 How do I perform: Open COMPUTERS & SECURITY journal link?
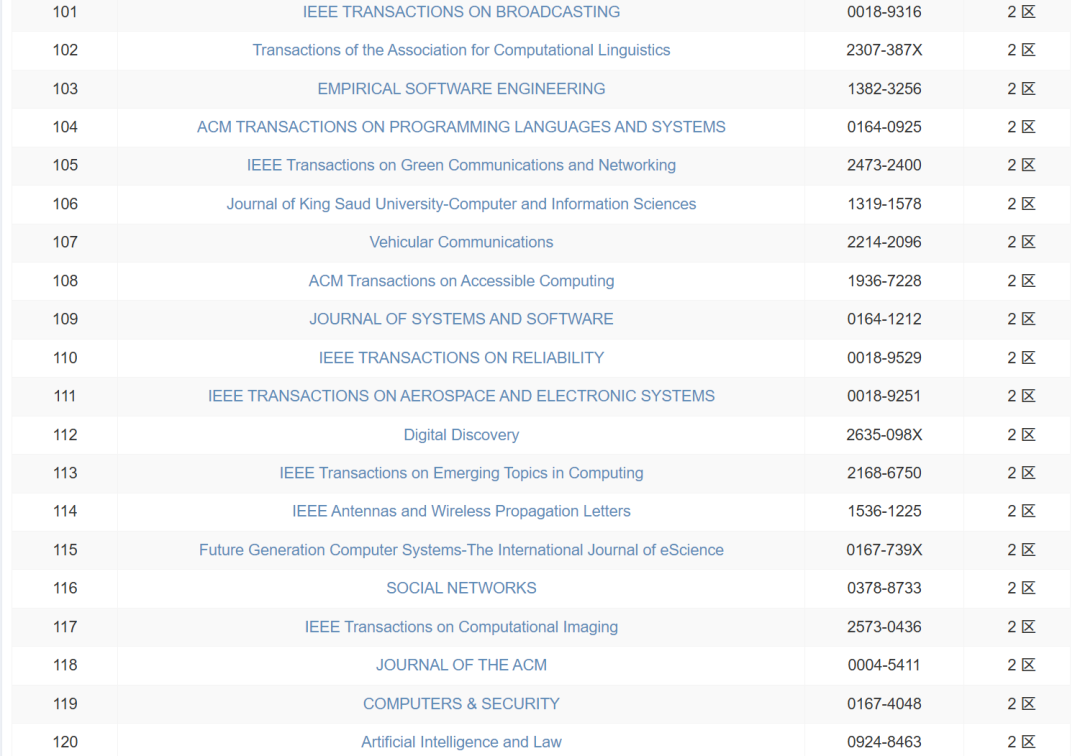[461, 704]
